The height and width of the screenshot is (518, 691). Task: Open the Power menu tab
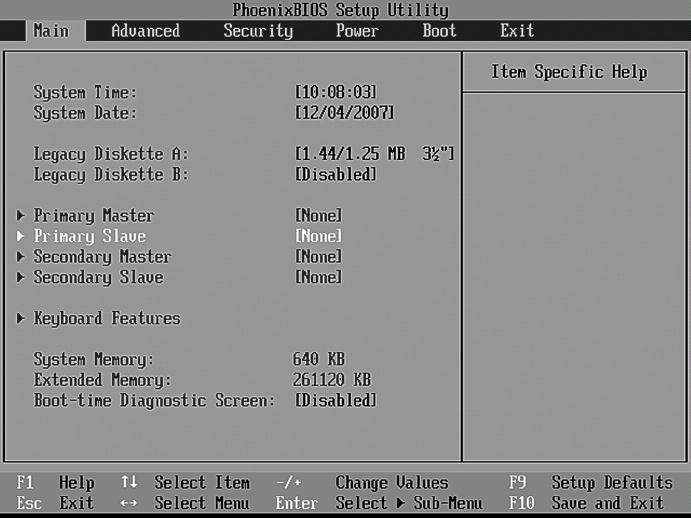(x=357, y=31)
